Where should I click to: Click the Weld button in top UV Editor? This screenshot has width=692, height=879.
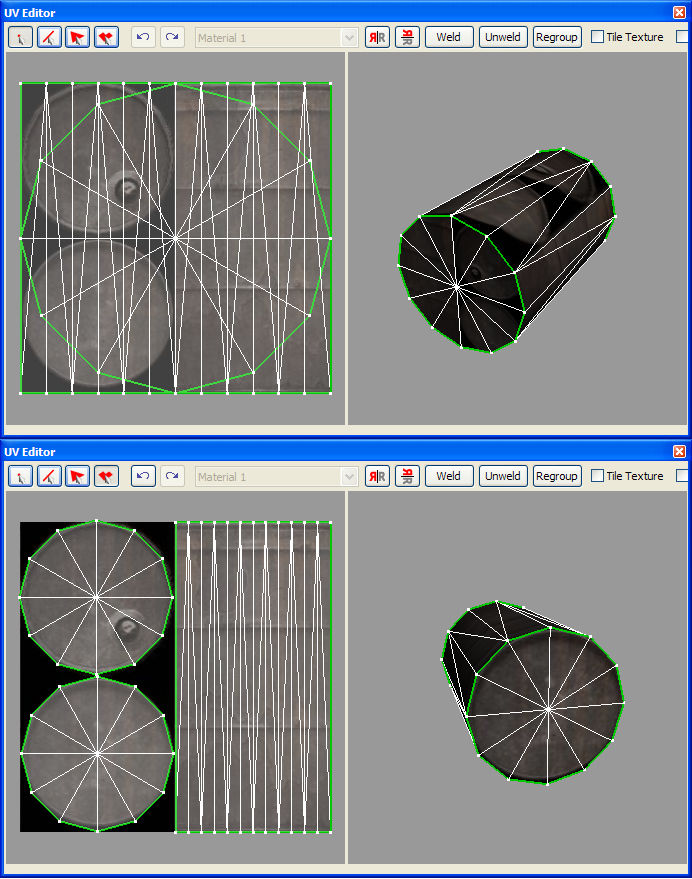[449, 37]
